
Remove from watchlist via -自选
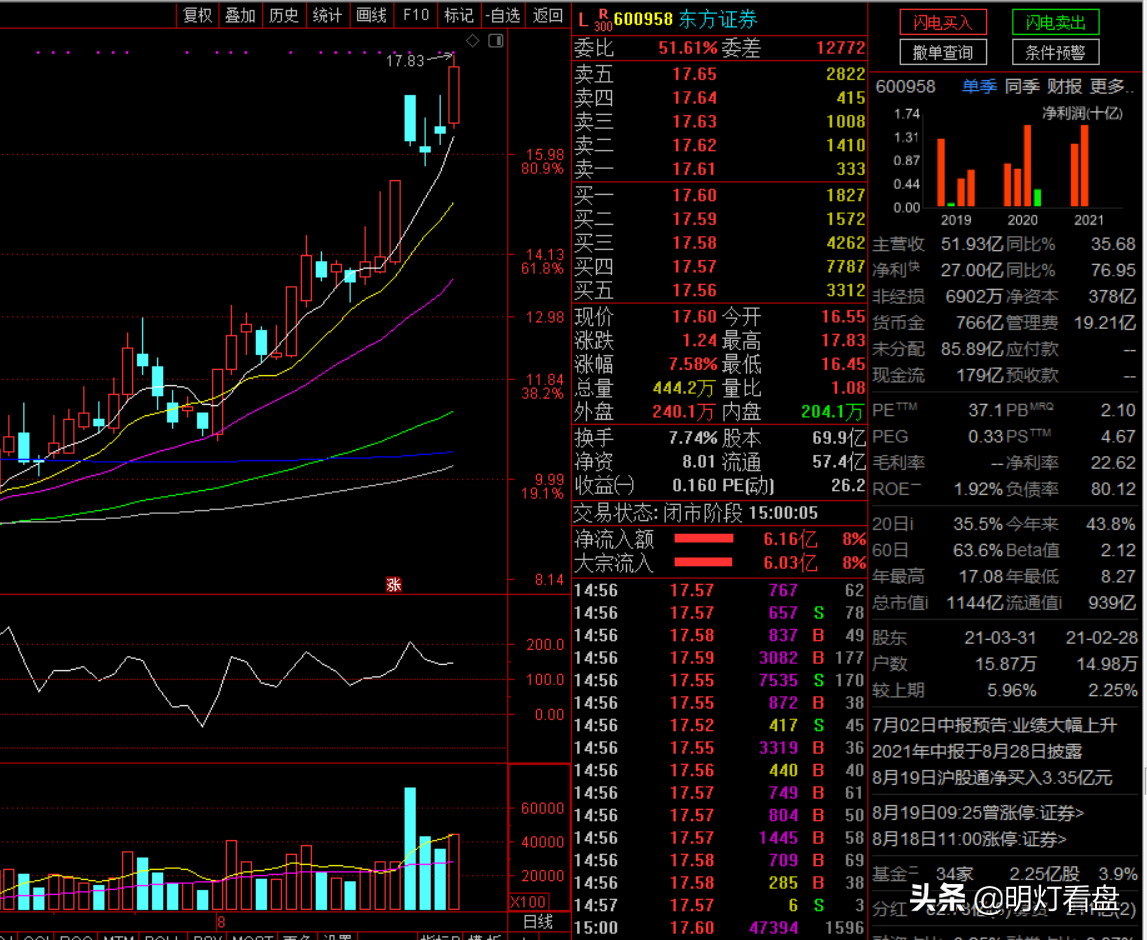[x=503, y=15]
